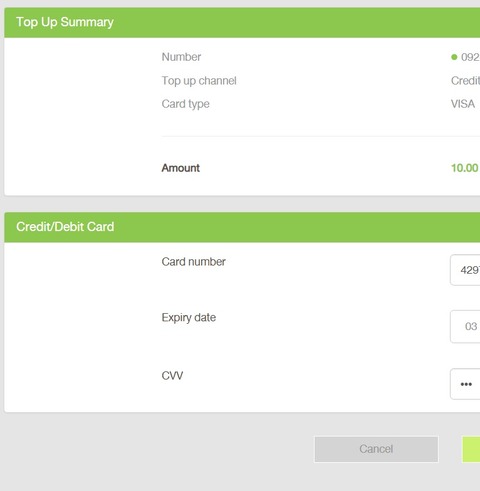Click the Card type label
This screenshot has height=491, width=480.
tap(186, 104)
